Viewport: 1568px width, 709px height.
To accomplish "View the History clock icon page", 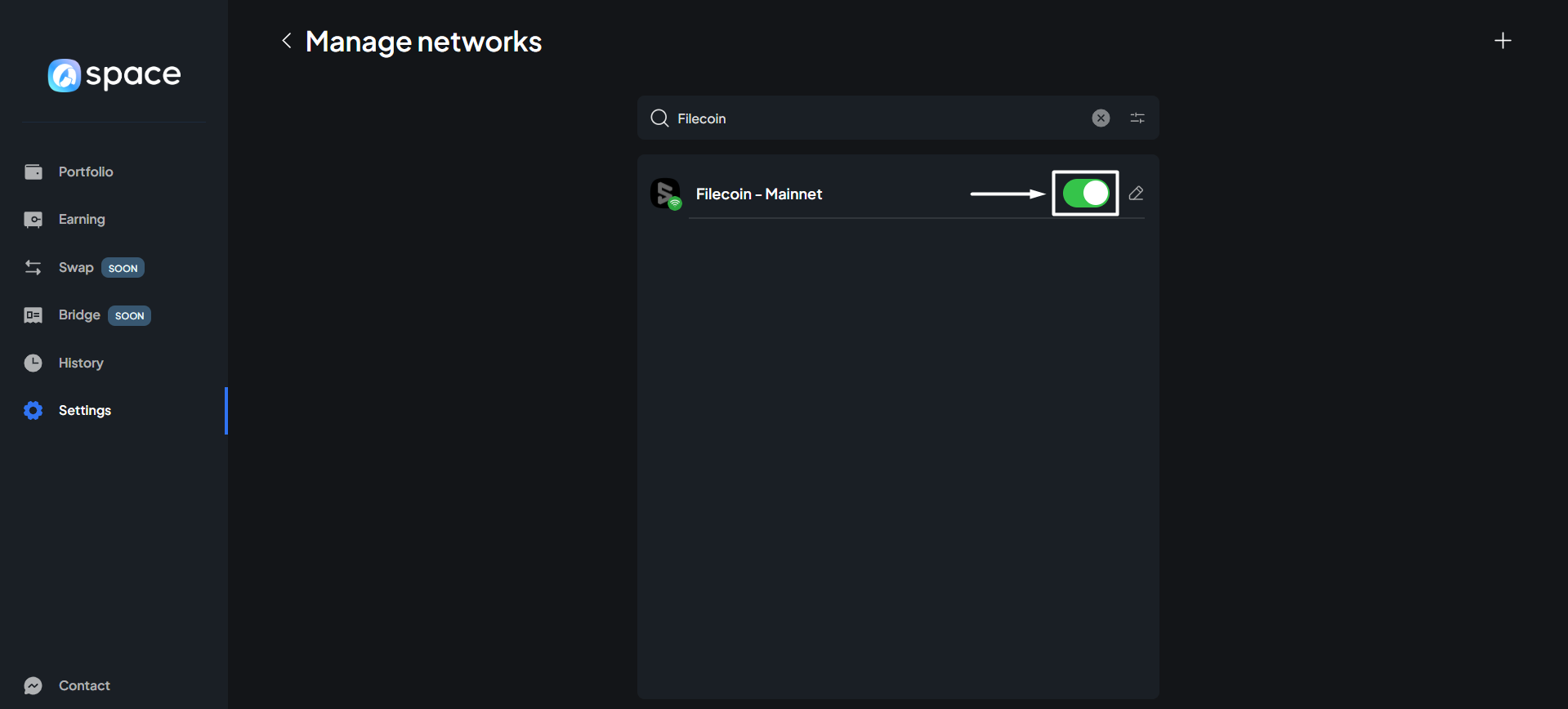I will pos(34,363).
